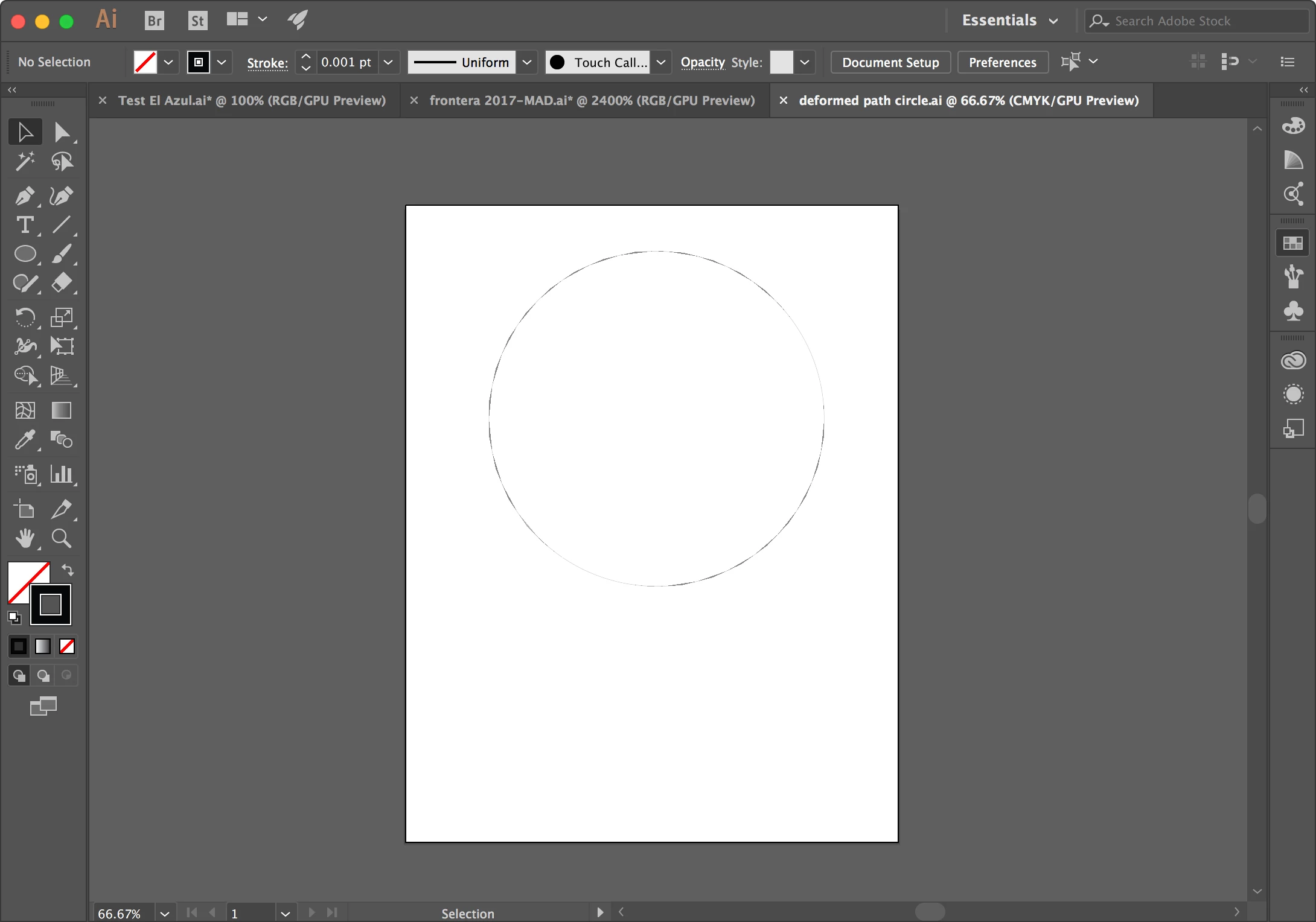Open the Preferences button
The image size is (1316, 922).
click(x=1002, y=62)
